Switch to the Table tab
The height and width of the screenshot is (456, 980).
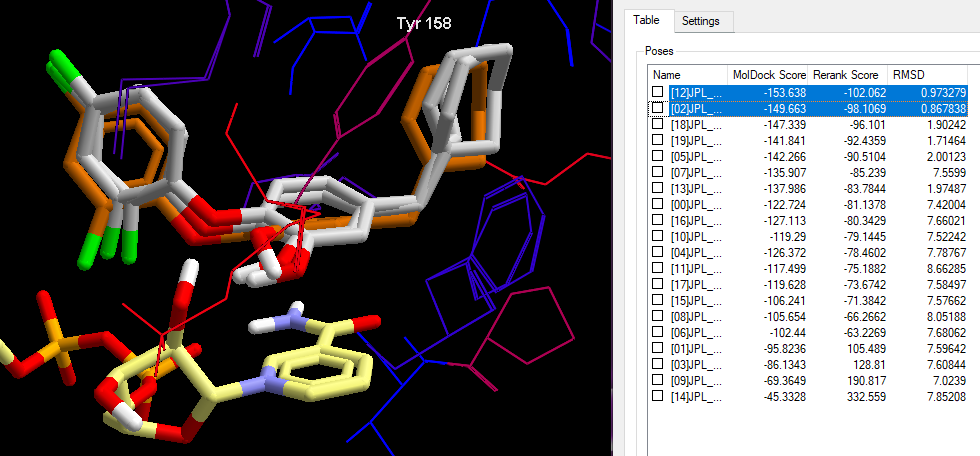tap(646, 20)
